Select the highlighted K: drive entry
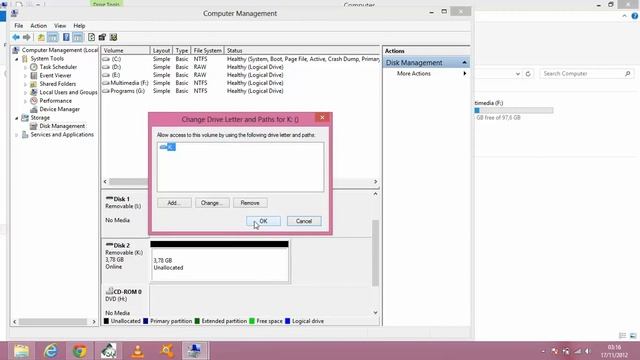The height and width of the screenshot is (360, 640). pyautogui.click(x=168, y=147)
